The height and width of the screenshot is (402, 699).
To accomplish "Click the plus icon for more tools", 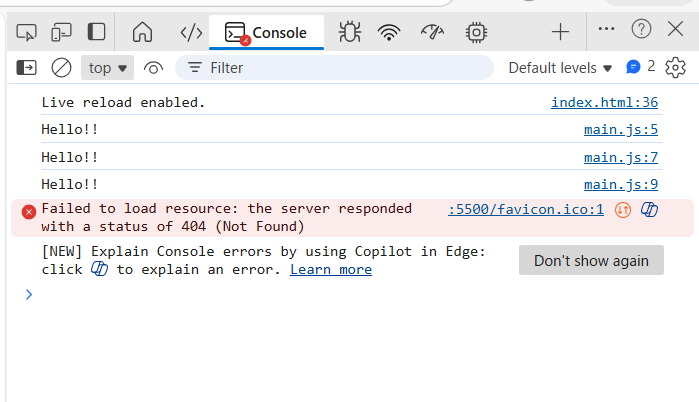I will tap(560, 32).
